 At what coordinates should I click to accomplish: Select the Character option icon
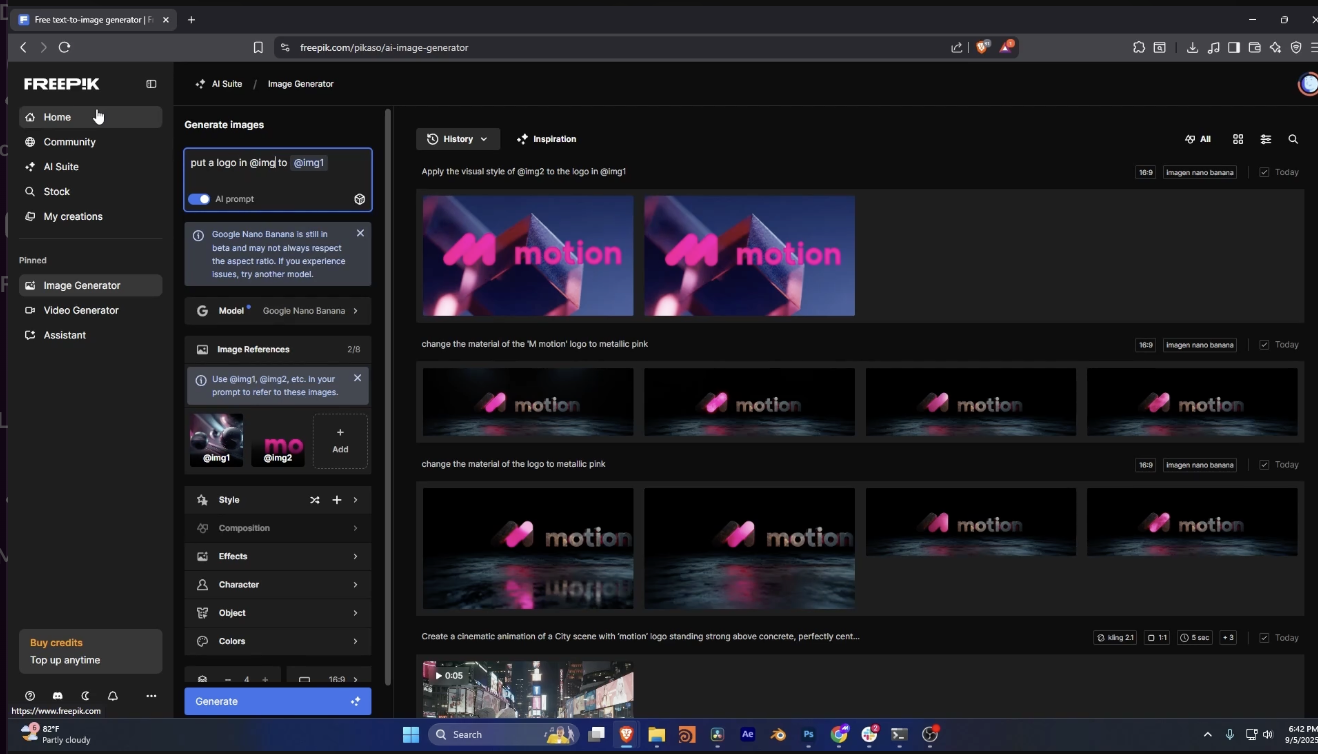pos(203,584)
